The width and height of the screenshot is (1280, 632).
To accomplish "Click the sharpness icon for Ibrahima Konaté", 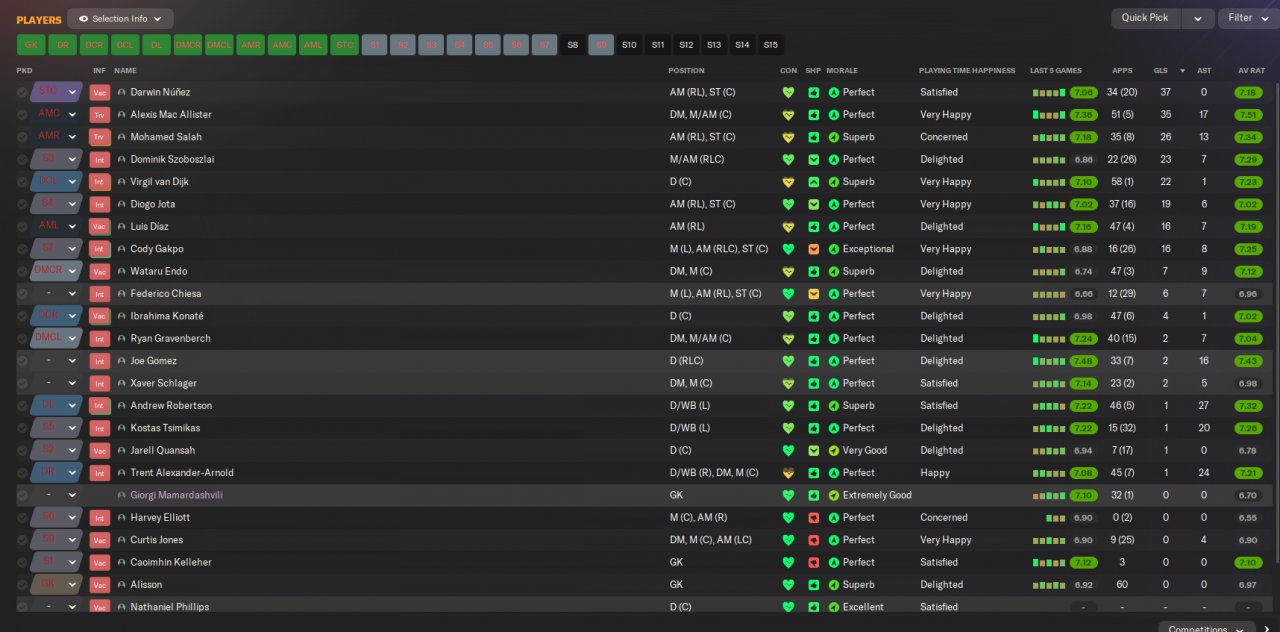I will [814, 316].
